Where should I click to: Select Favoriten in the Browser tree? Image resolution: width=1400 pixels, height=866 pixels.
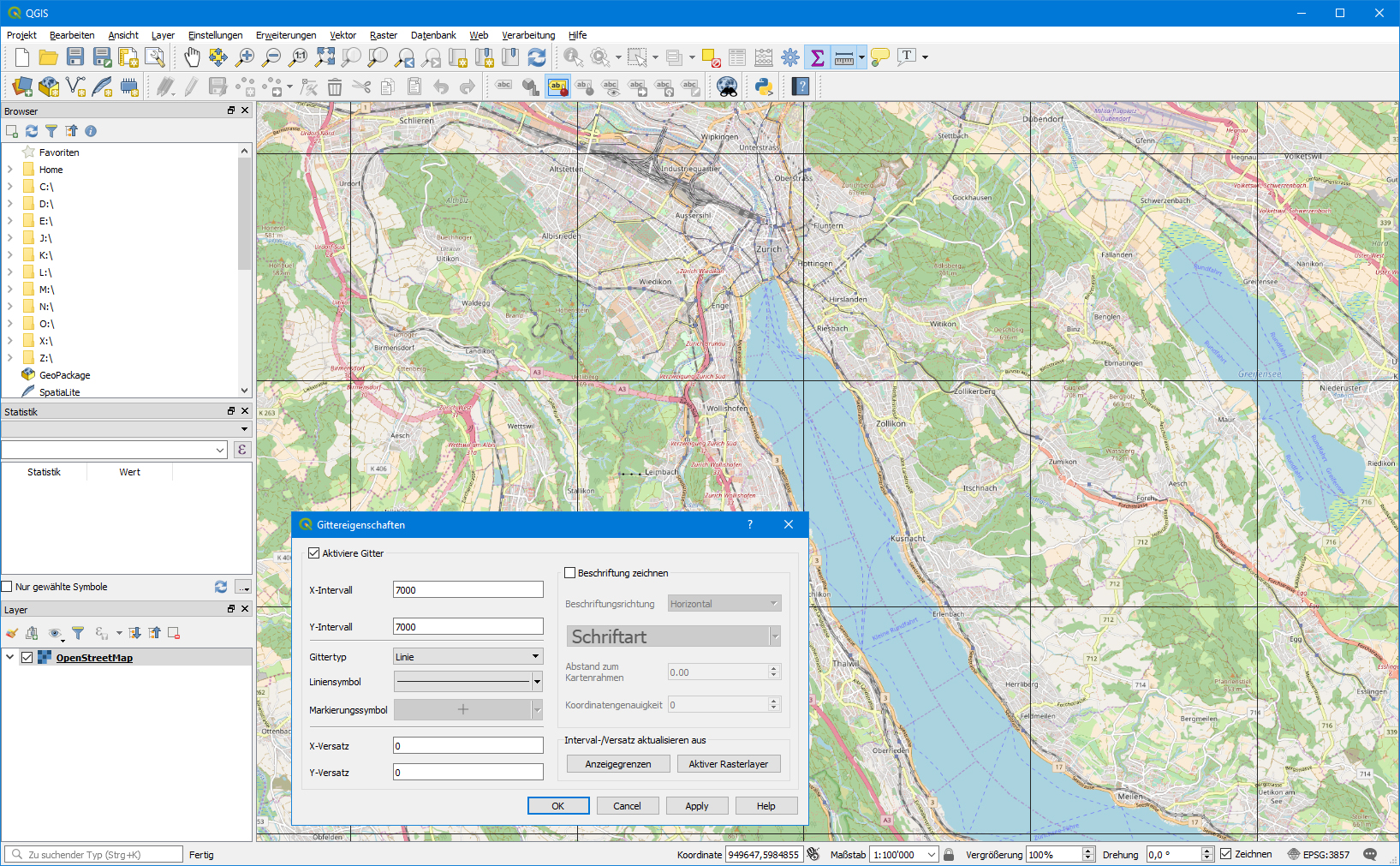(58, 152)
